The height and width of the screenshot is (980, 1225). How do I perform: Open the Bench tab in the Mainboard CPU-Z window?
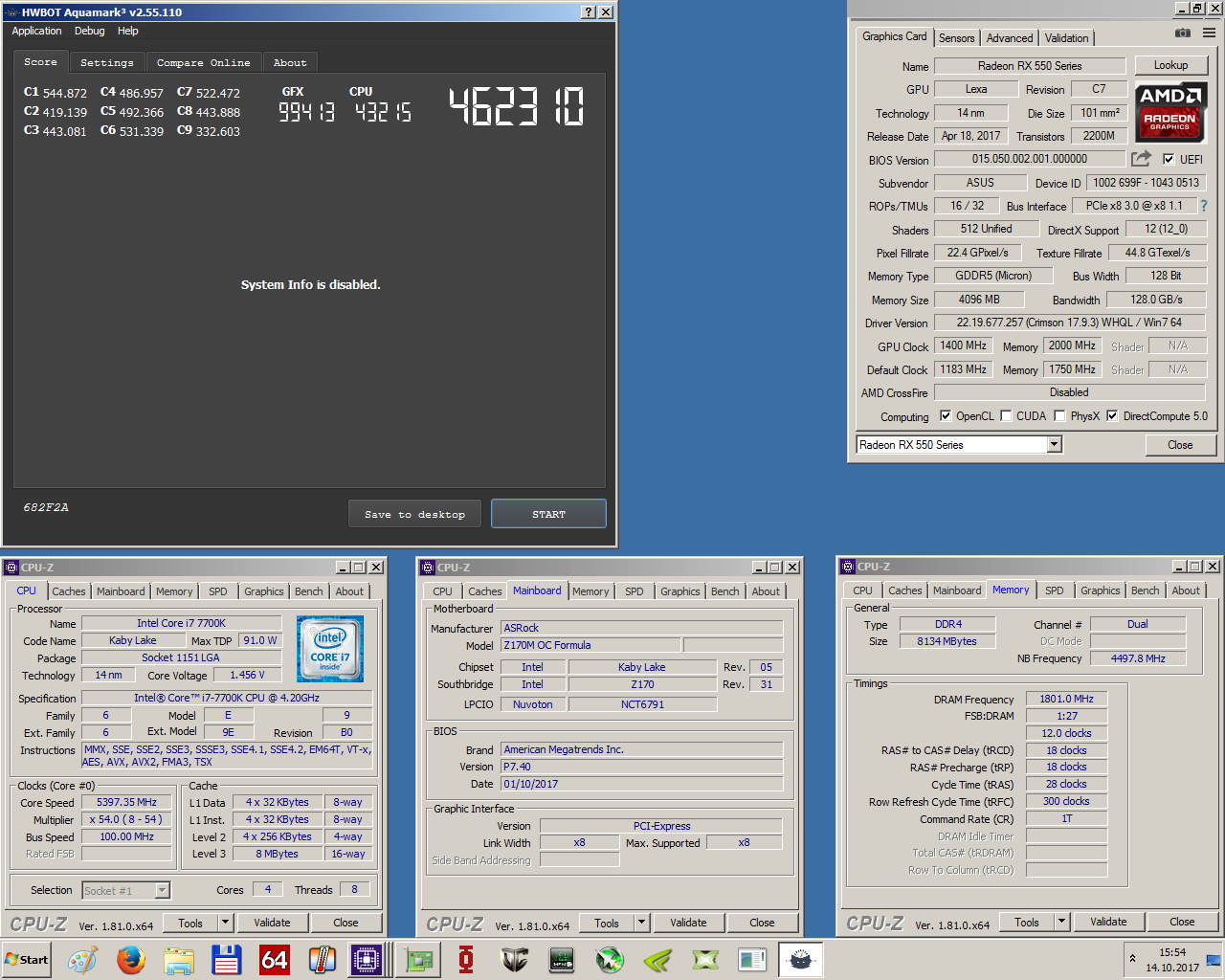pyautogui.click(x=725, y=591)
